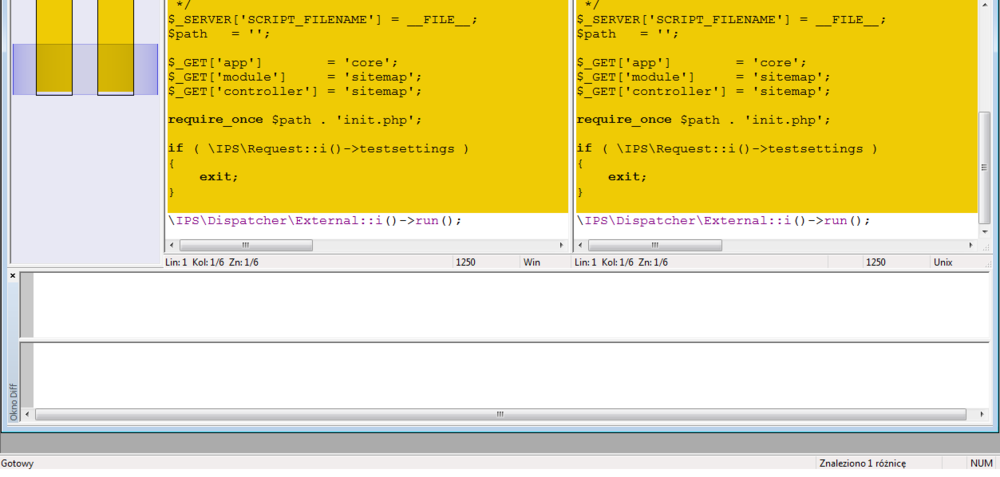1000x477 pixels.
Task: Click the right pane horizontal scrollbar thumb
Action: pos(654,245)
